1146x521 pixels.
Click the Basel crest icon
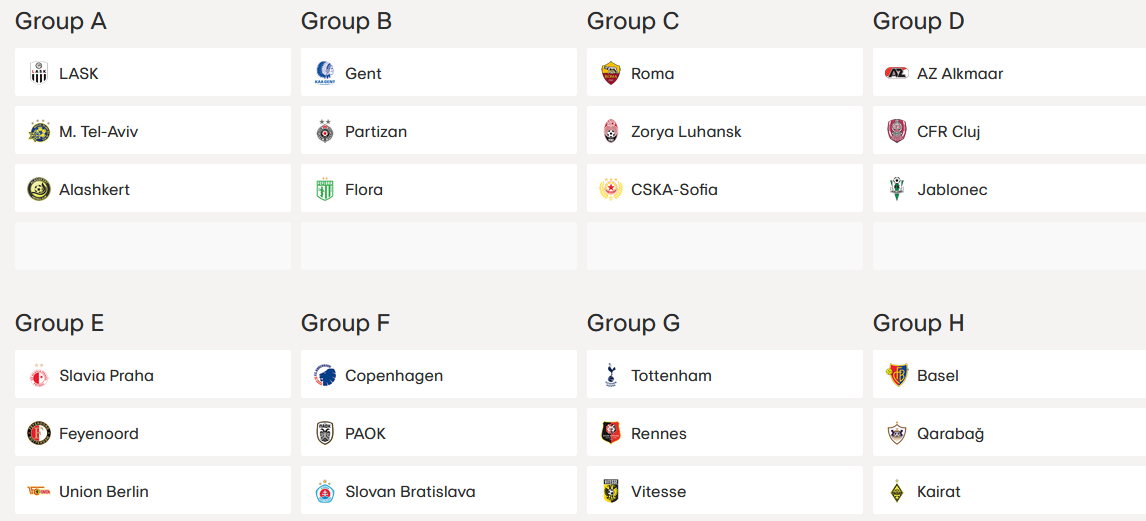point(897,375)
